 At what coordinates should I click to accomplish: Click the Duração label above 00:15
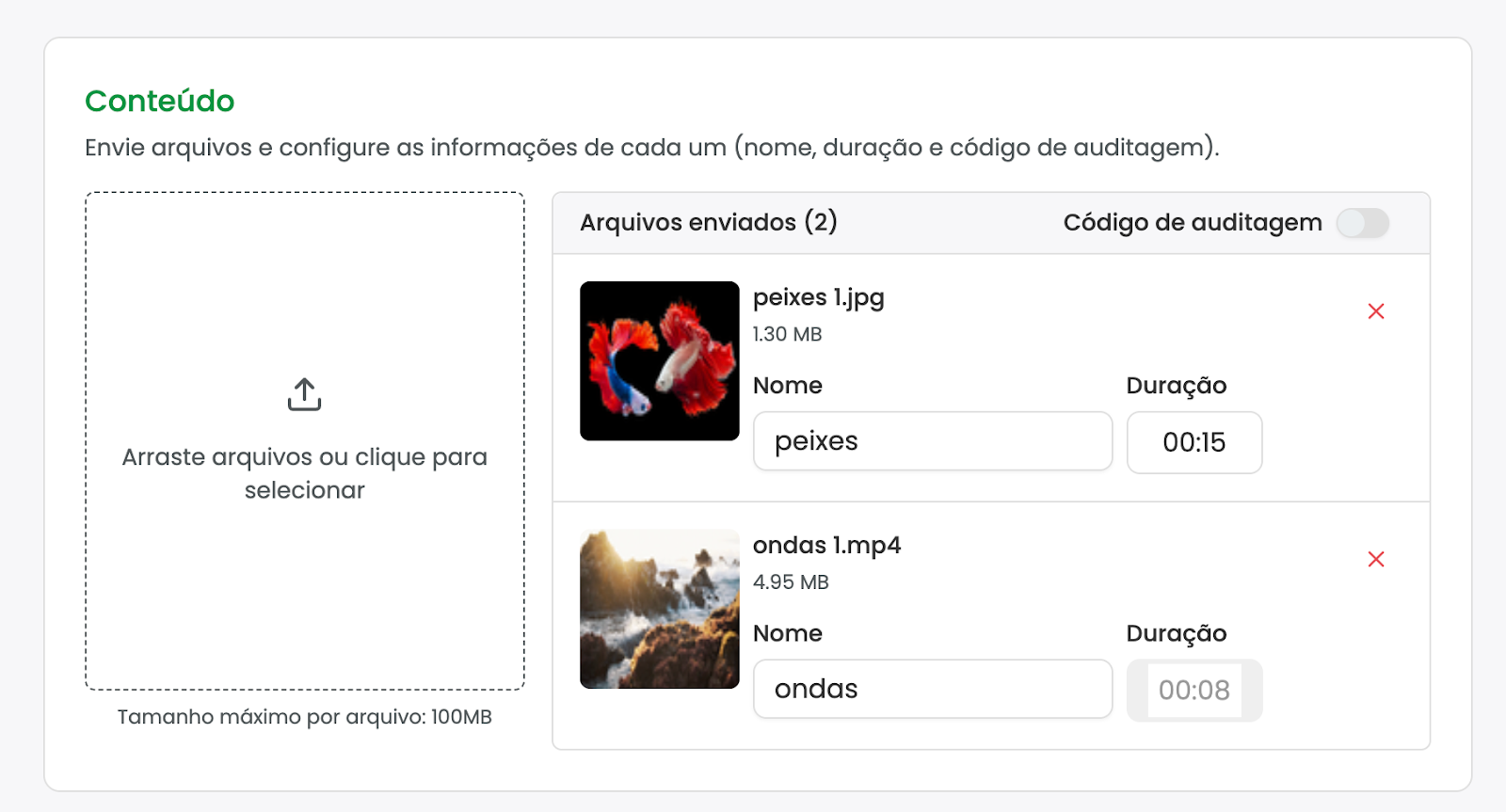1176,386
